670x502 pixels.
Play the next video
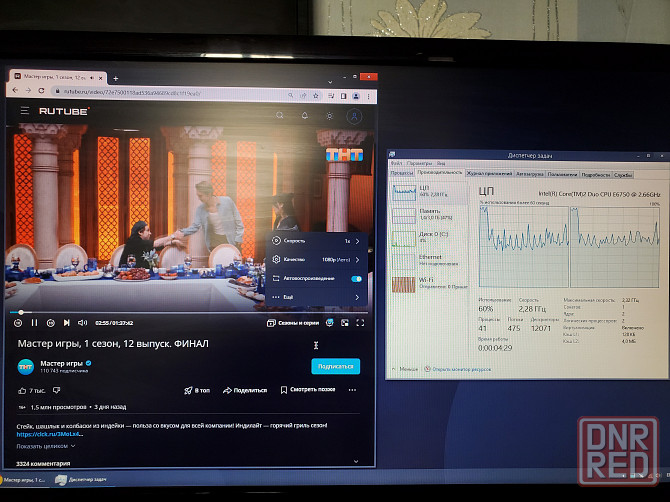pos(66,323)
